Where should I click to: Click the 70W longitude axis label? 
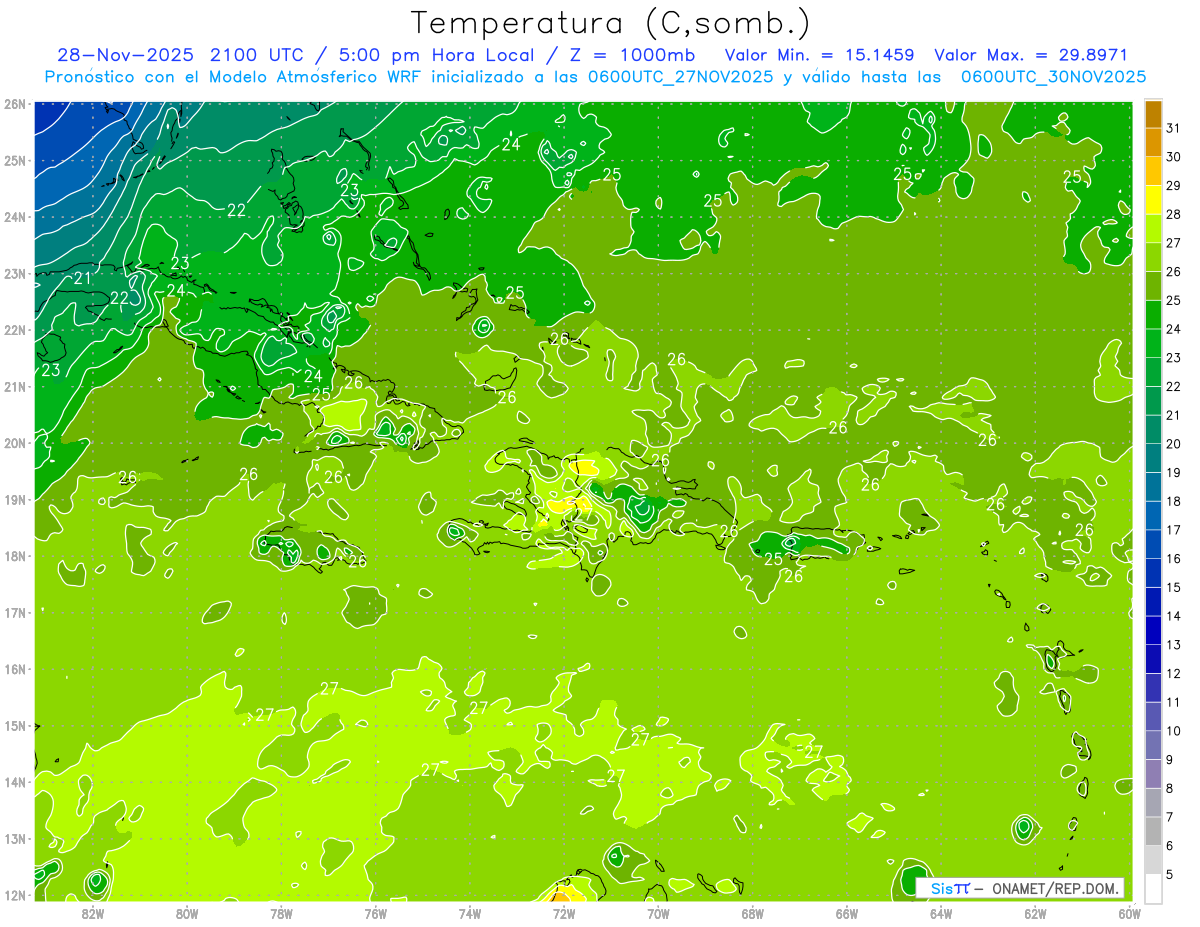(x=658, y=914)
